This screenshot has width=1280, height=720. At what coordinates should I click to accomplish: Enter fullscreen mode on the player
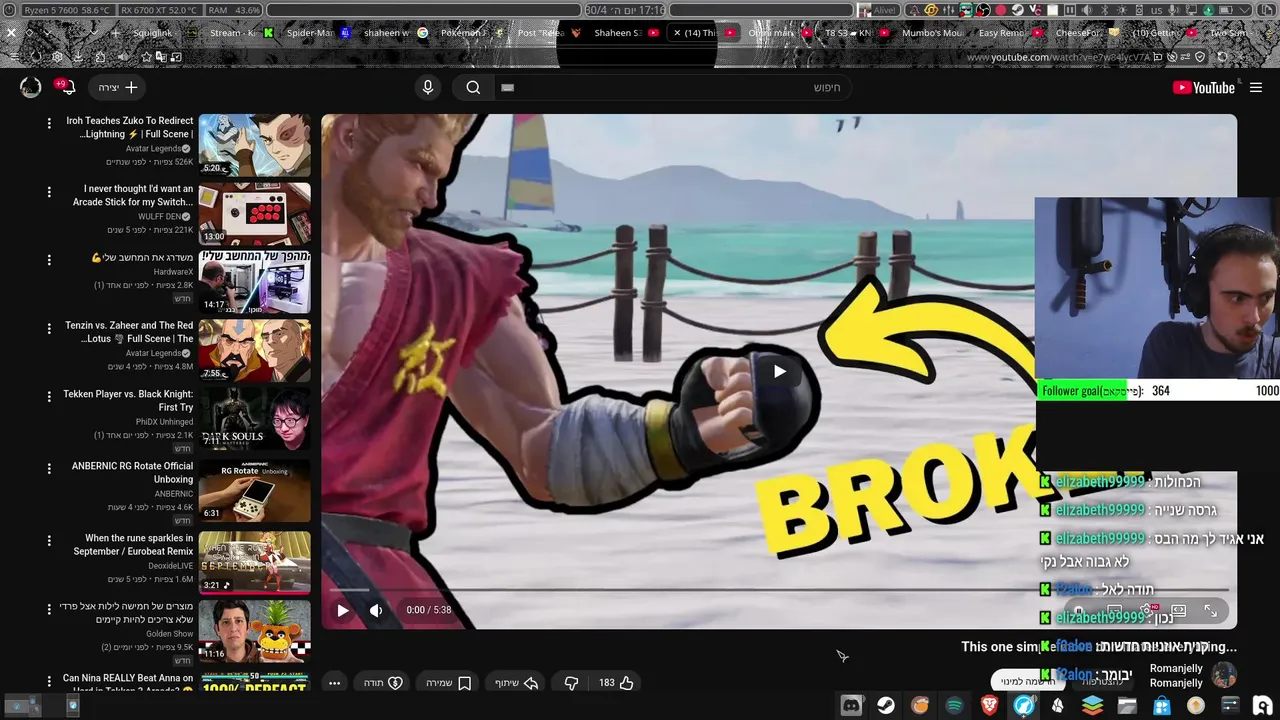1210,610
